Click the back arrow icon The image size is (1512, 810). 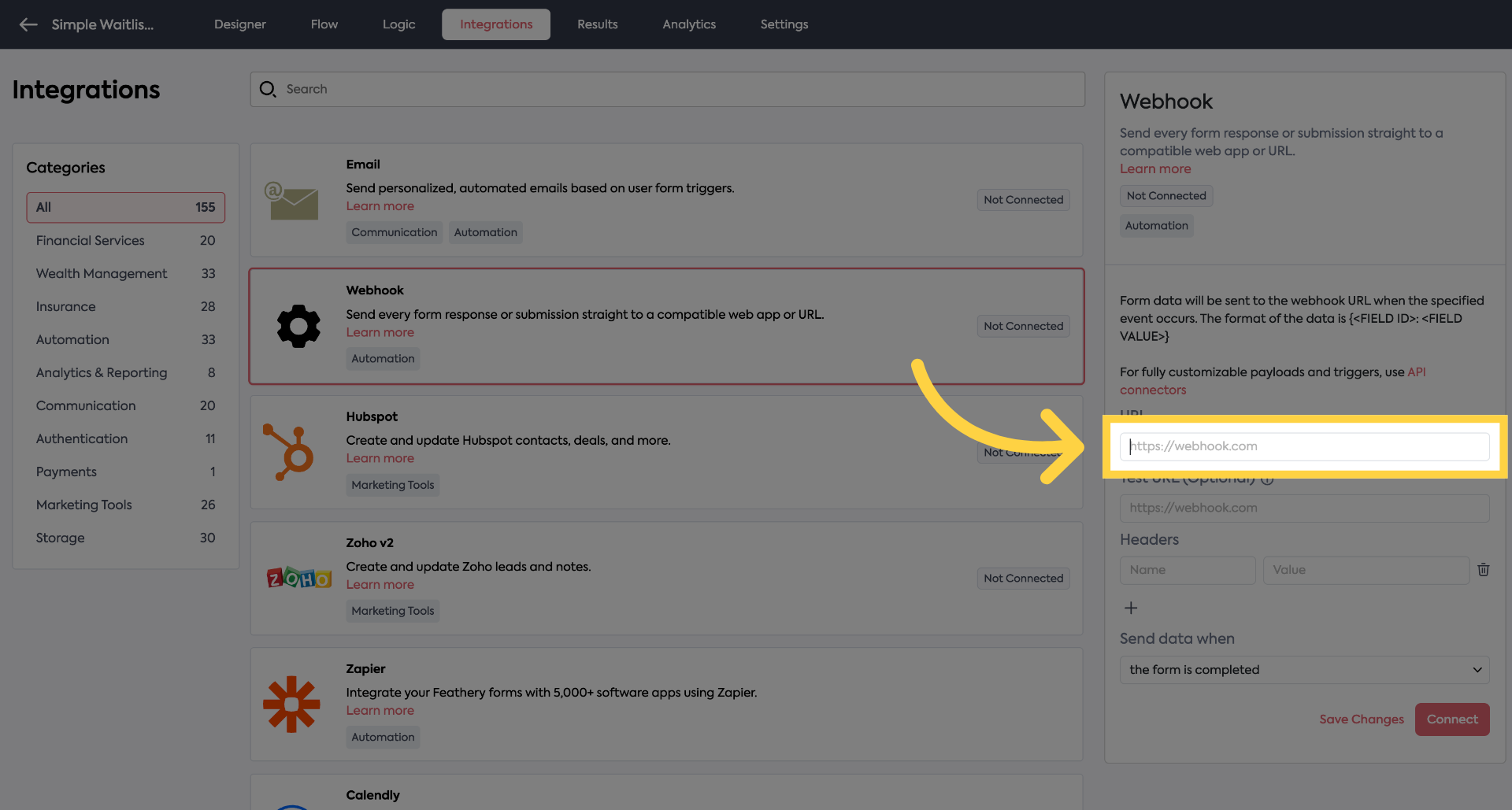tap(28, 24)
